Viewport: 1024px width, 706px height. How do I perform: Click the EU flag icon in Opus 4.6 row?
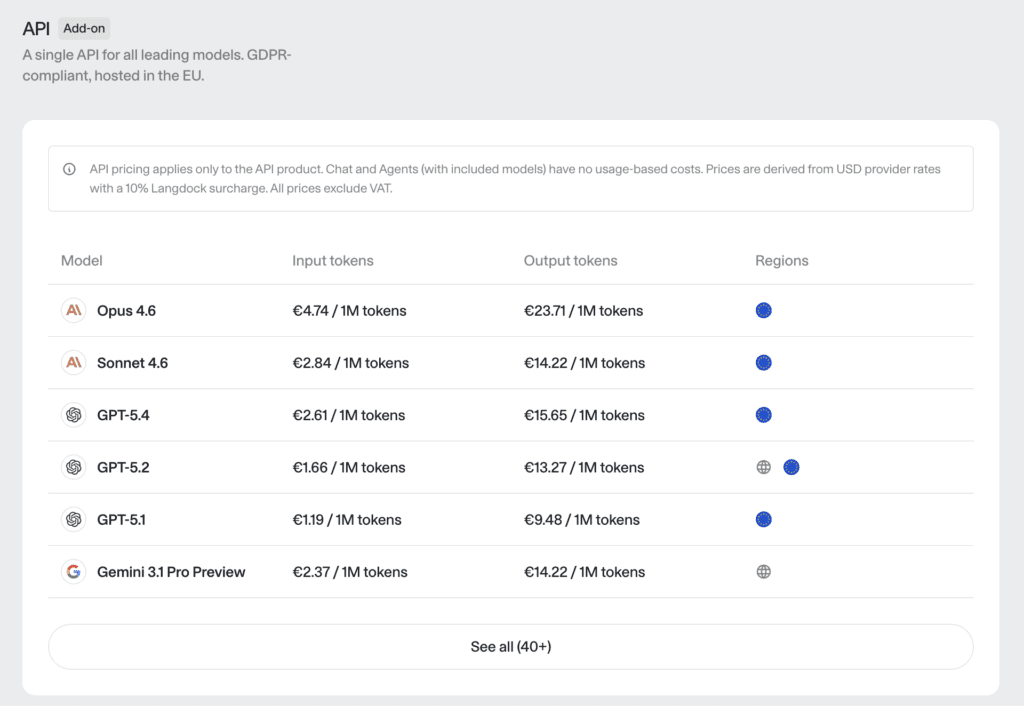(763, 310)
